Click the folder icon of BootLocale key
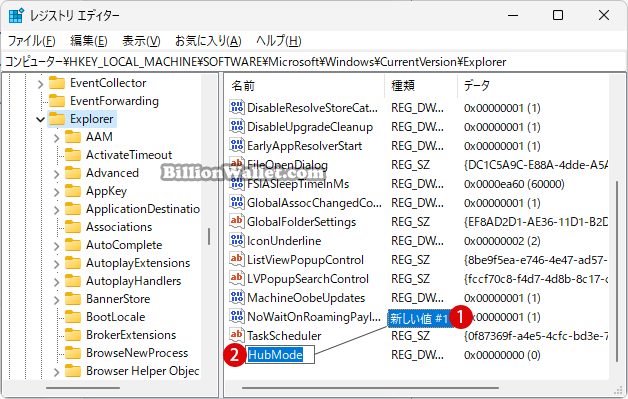The width and height of the screenshot is (628, 399). click(x=73, y=317)
